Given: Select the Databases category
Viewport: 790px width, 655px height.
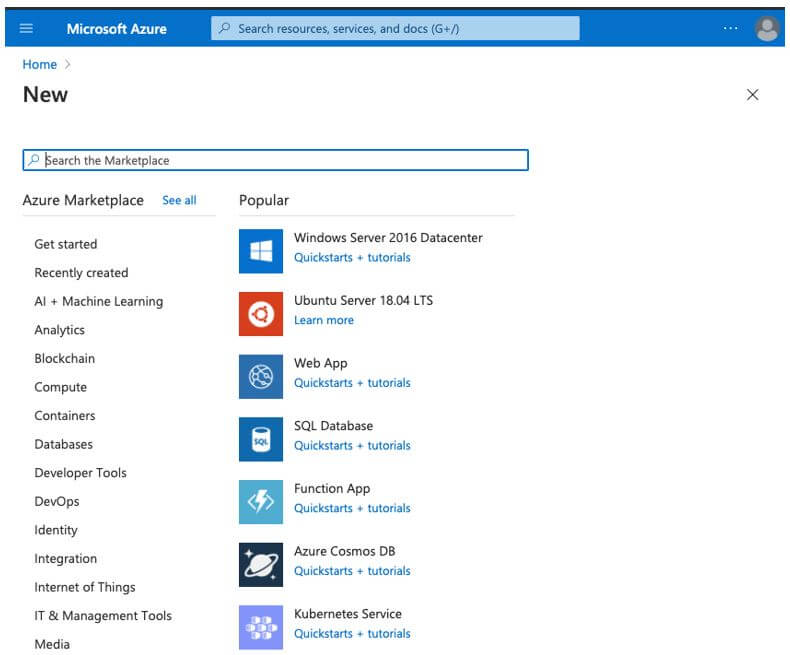Looking at the screenshot, I should click(63, 444).
